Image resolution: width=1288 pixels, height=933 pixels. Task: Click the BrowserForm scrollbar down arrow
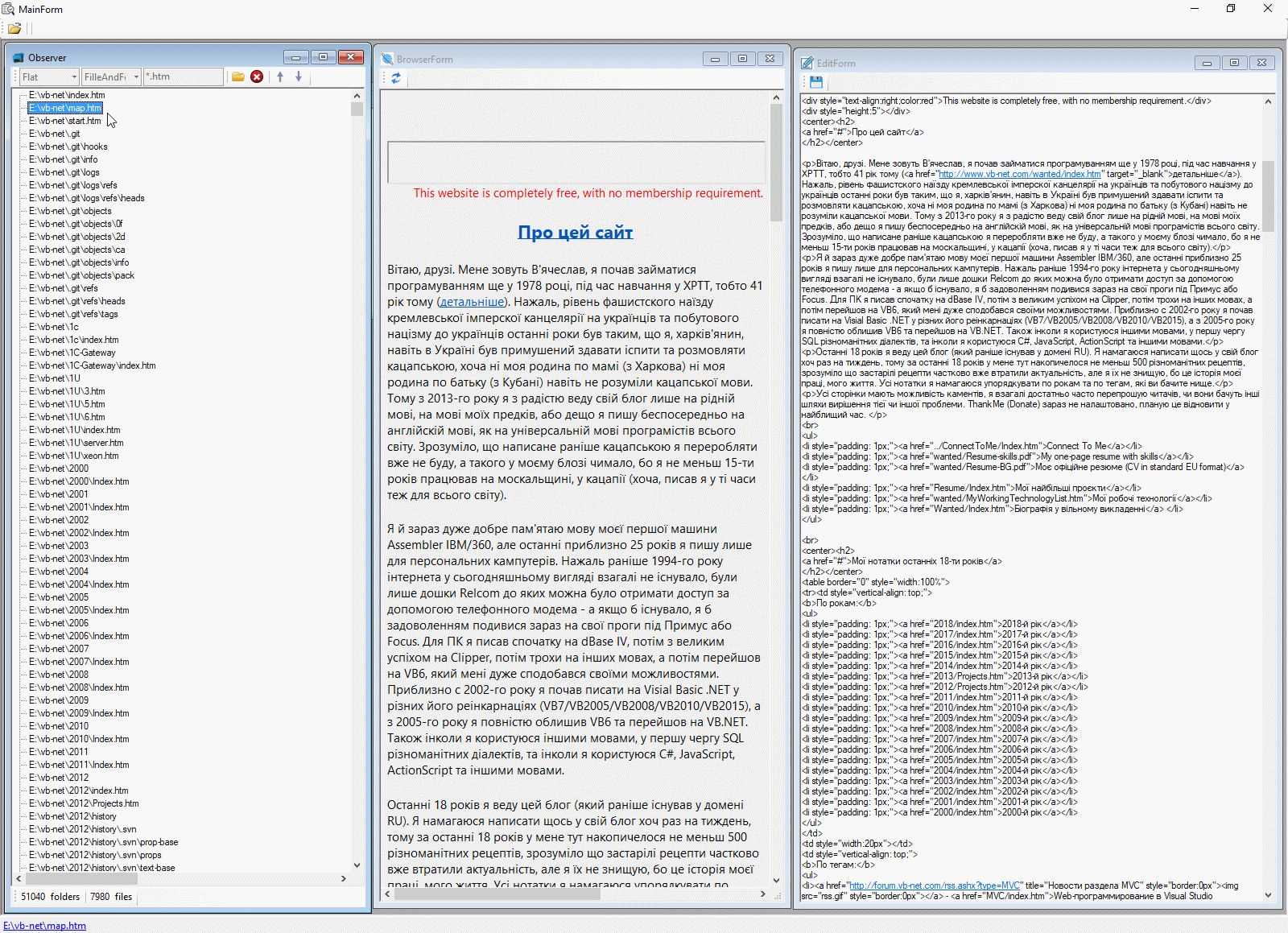point(776,881)
